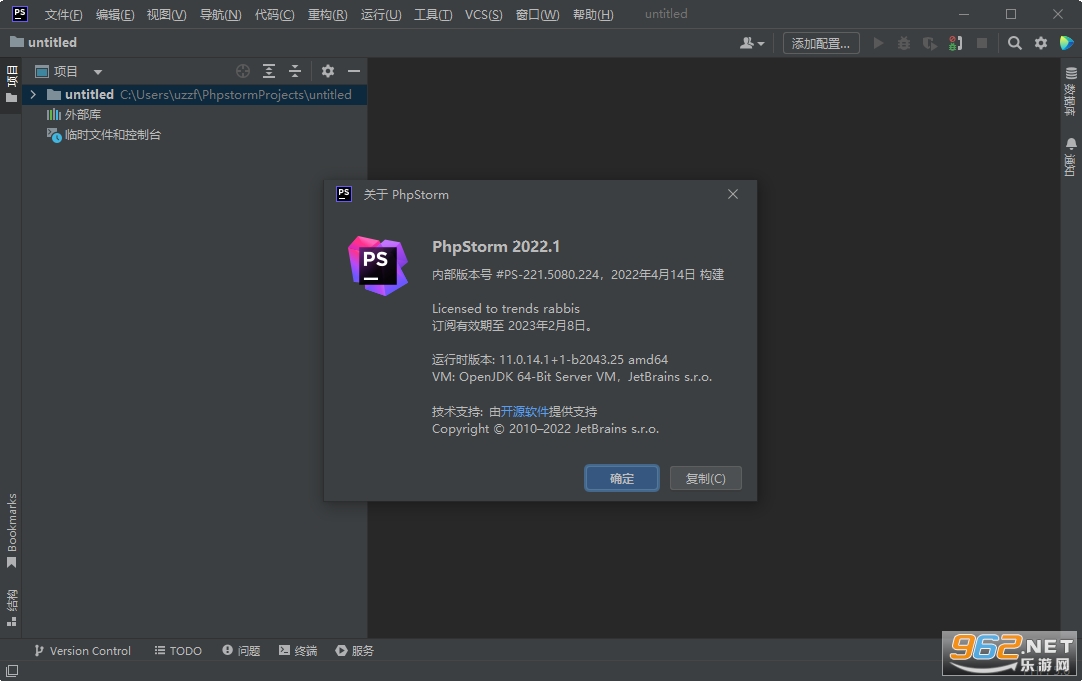Open the VCS(S) menu
The image size is (1082, 681).
(x=483, y=14)
